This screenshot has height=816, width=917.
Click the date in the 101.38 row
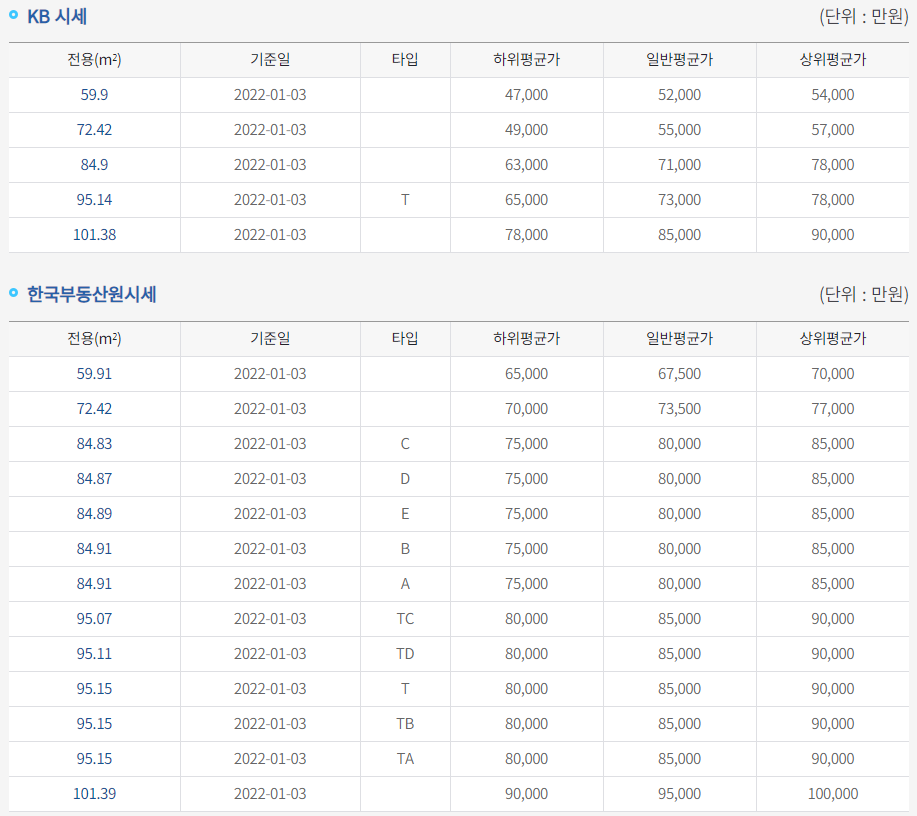270,235
